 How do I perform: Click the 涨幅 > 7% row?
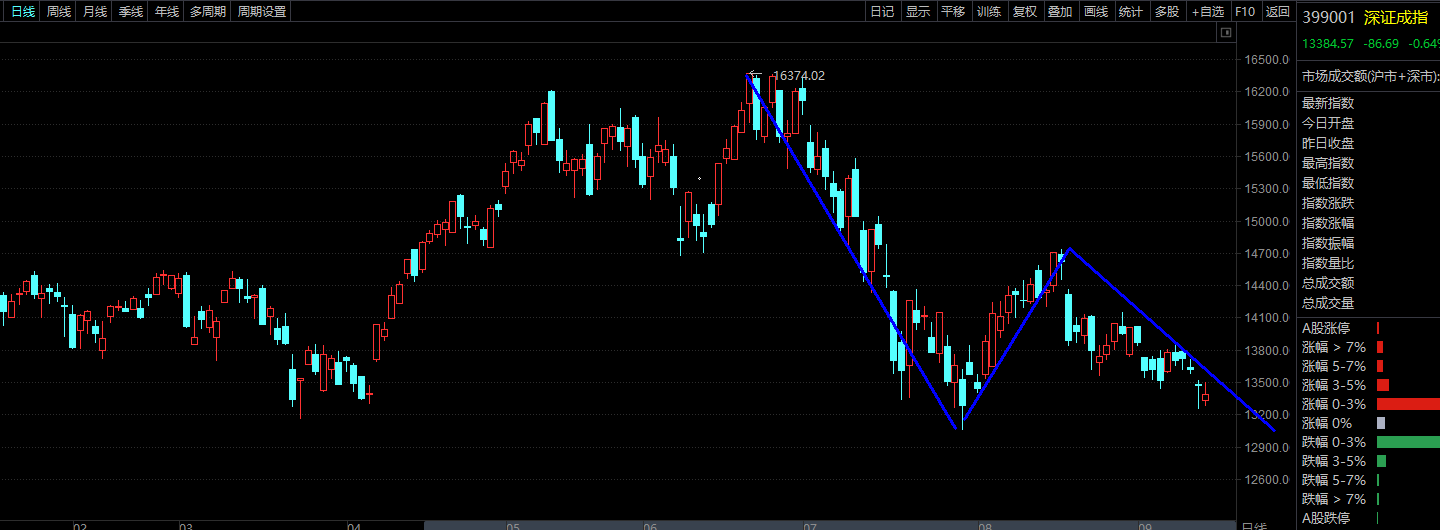(1370, 347)
